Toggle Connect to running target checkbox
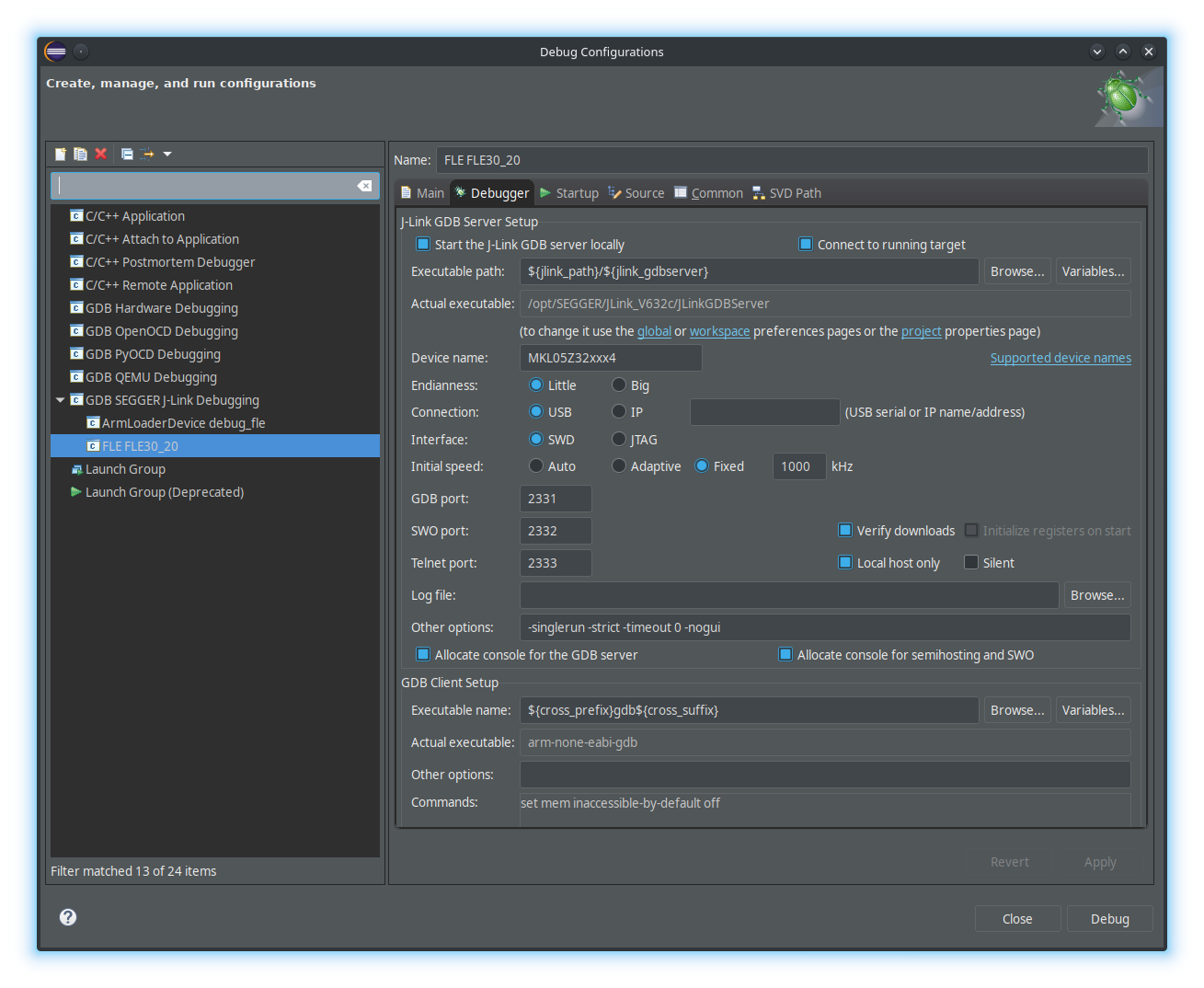Screen dimensions: 1204x988 click(806, 245)
